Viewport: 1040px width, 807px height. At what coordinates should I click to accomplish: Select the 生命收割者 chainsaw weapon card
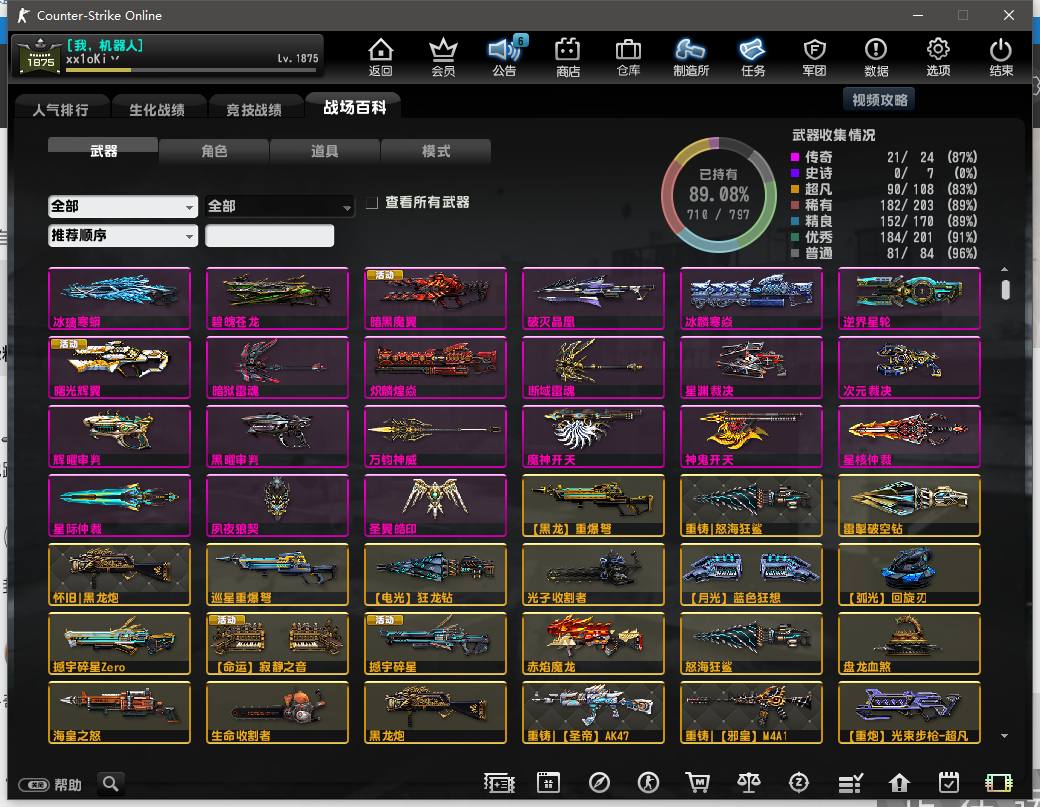(x=277, y=712)
